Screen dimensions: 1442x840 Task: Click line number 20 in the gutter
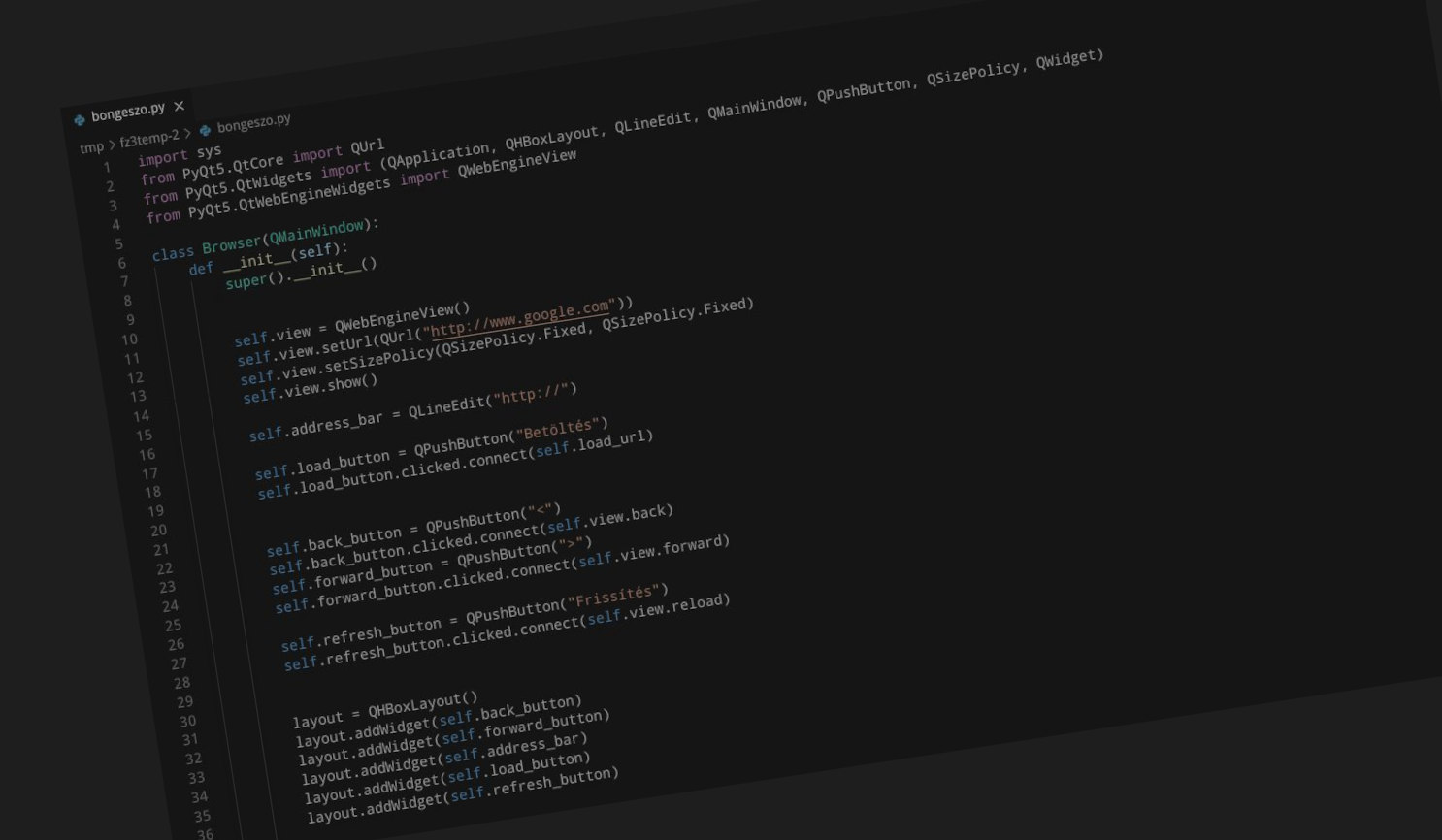pos(158,531)
